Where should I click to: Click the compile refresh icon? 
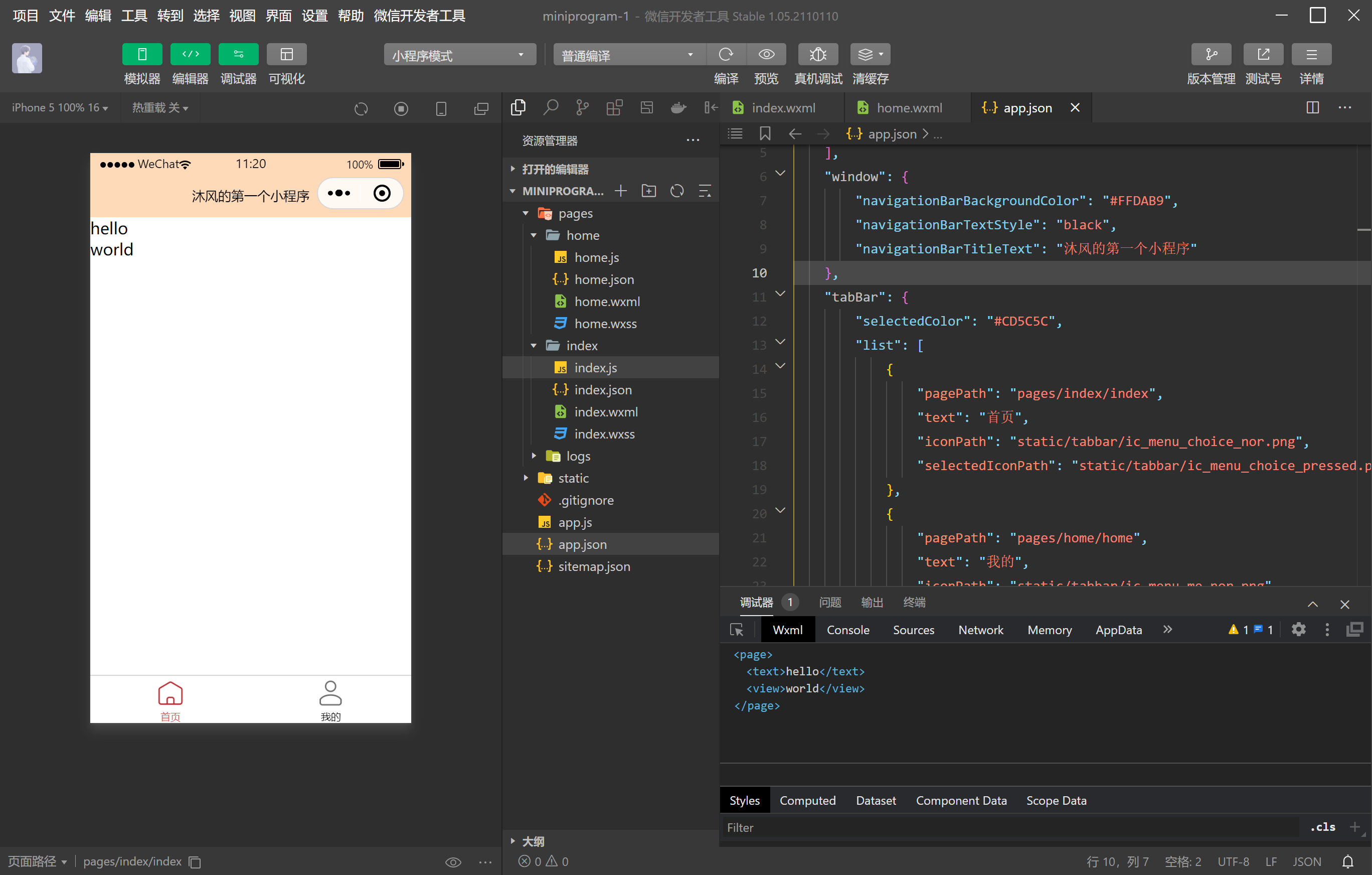coord(725,55)
